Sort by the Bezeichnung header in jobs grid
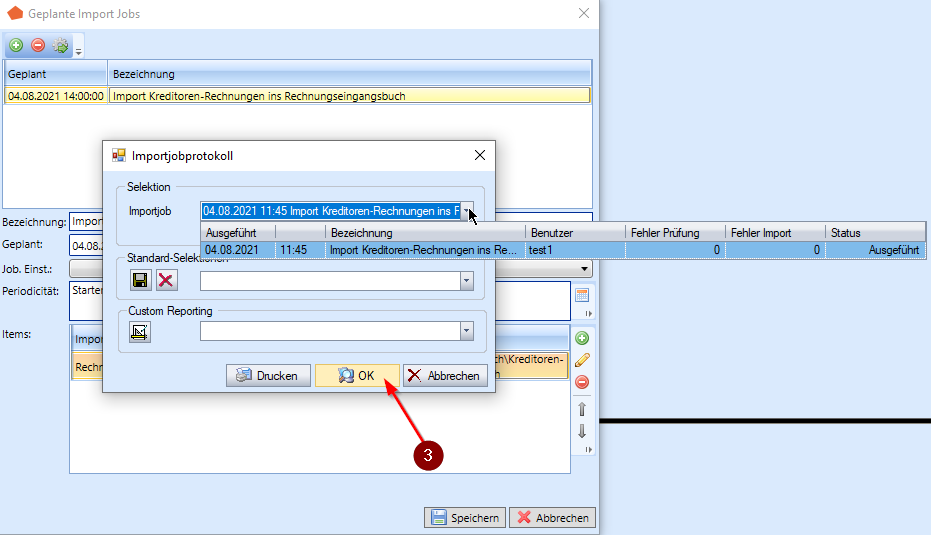The image size is (931, 535). (x=350, y=74)
